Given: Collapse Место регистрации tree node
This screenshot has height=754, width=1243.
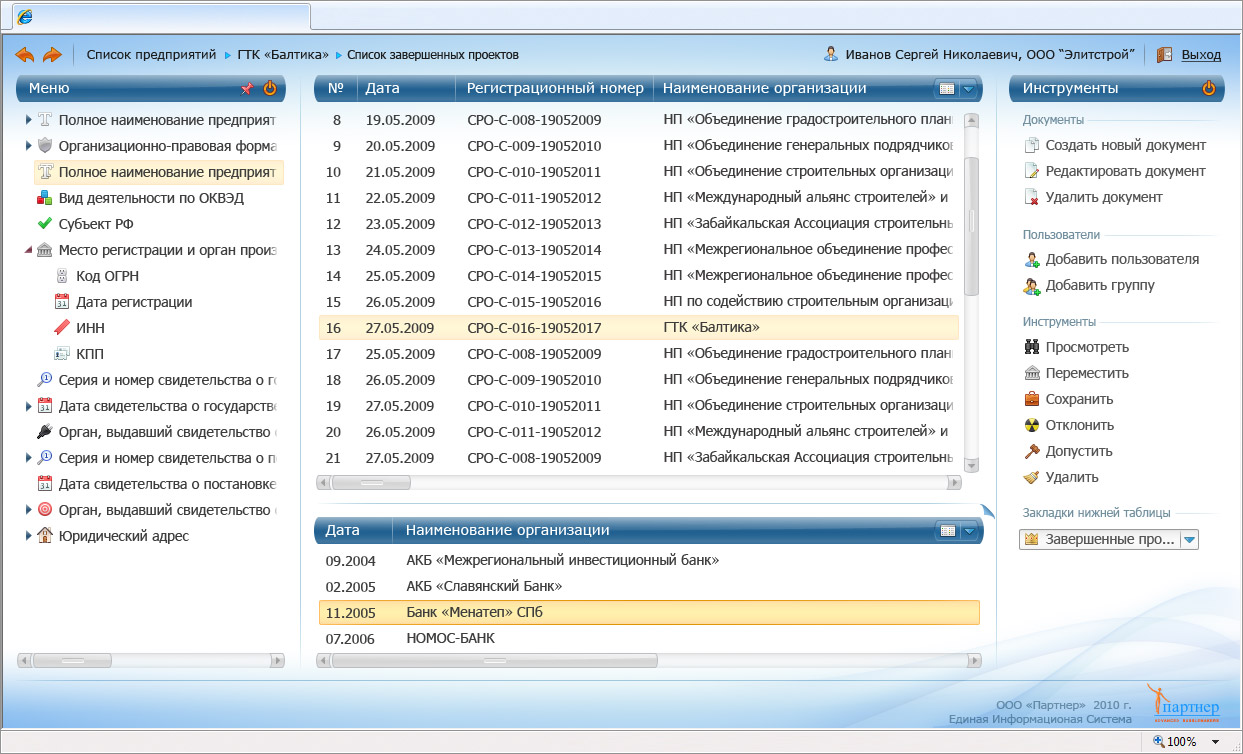Looking at the screenshot, I should 28,250.
